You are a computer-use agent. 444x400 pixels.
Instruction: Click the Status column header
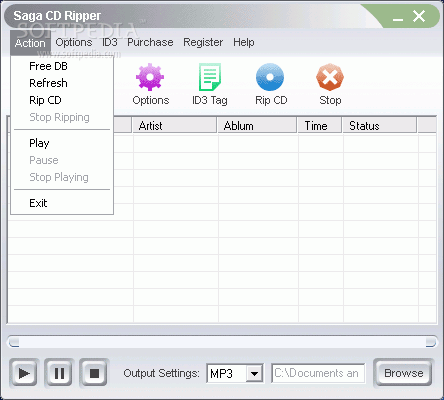[380, 126]
